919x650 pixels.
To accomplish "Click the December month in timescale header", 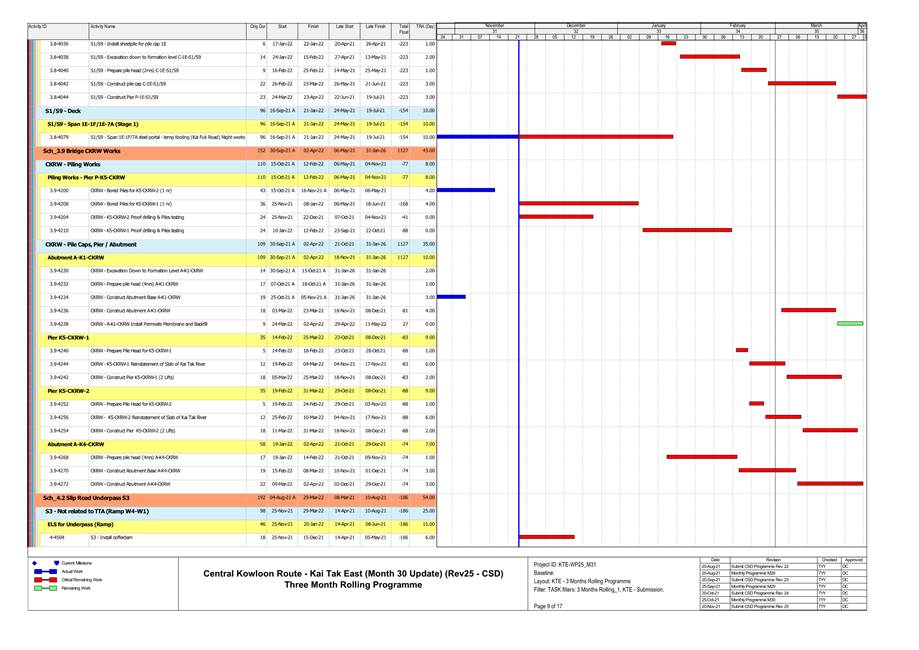I will tap(576, 24).
